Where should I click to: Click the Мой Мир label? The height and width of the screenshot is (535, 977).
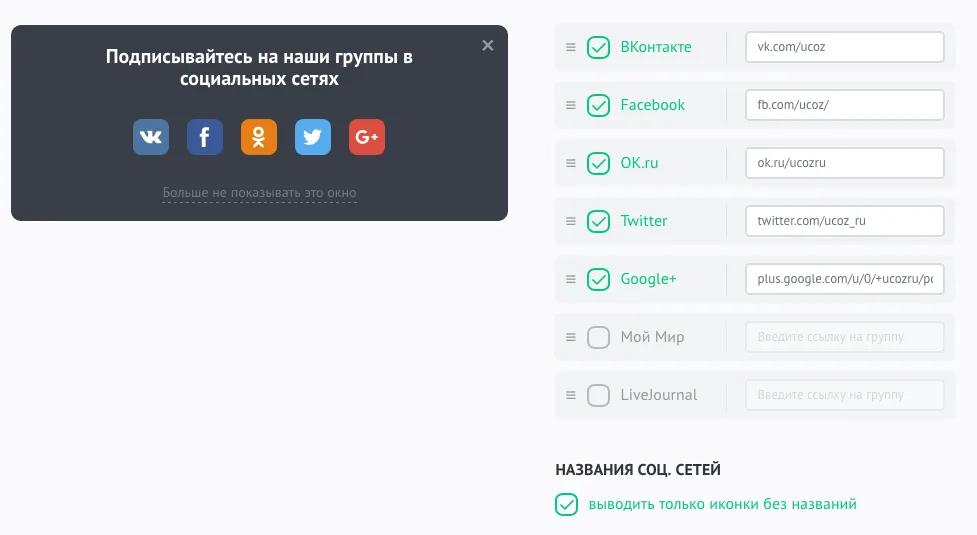click(x=652, y=337)
